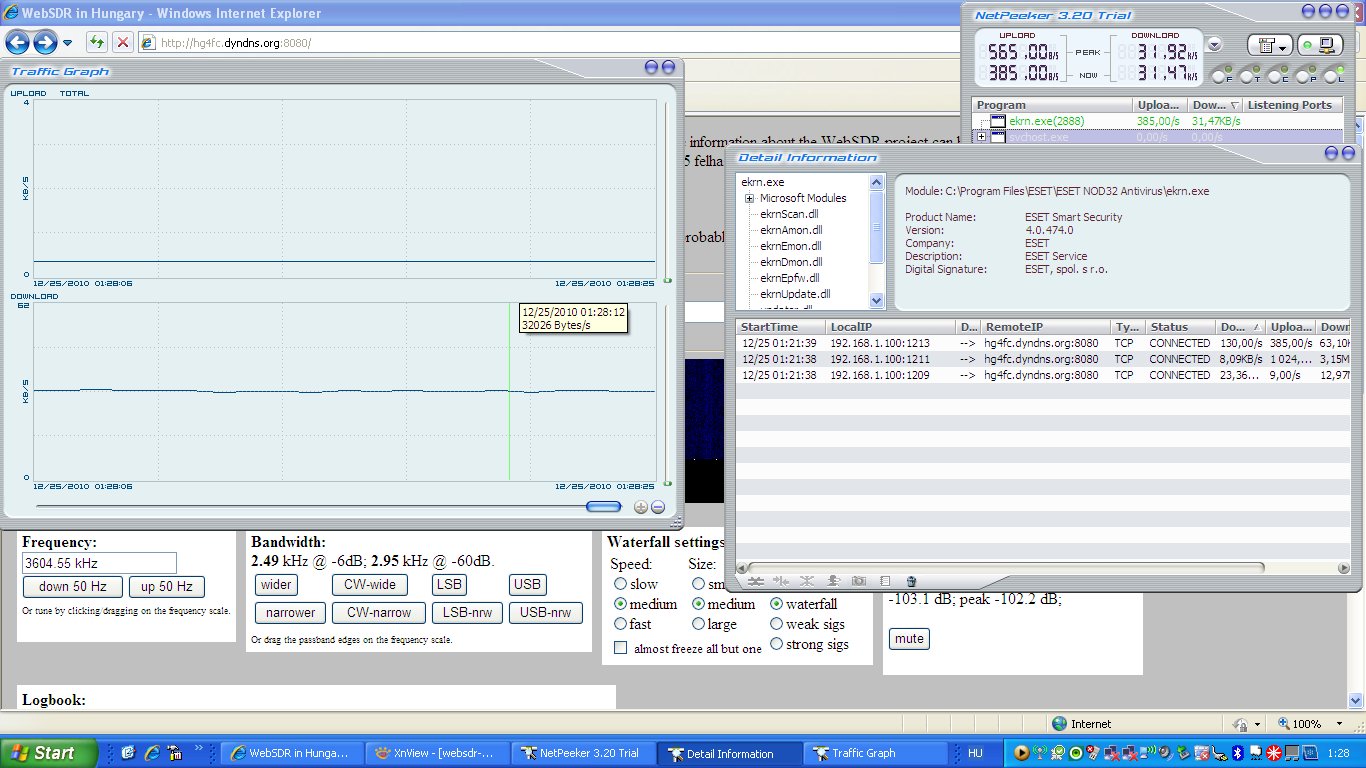Select ekrnEmon.dll in the module tree
Screen dimensions: 1366x768
pos(791,246)
